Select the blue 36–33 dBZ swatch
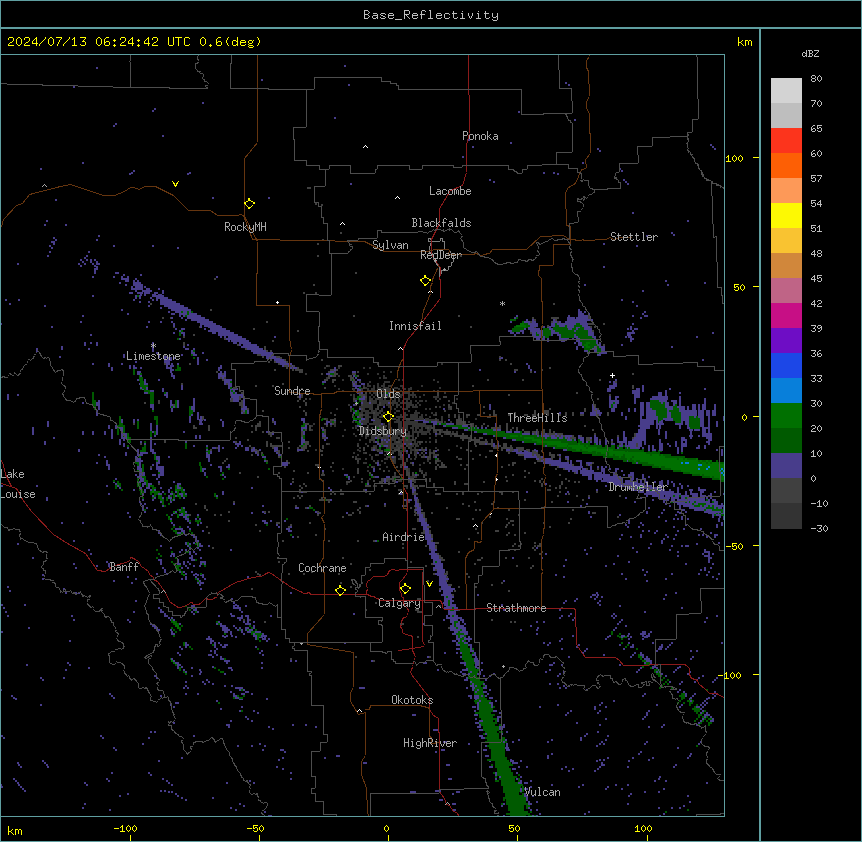Image resolution: width=862 pixels, height=842 pixels. [x=786, y=365]
